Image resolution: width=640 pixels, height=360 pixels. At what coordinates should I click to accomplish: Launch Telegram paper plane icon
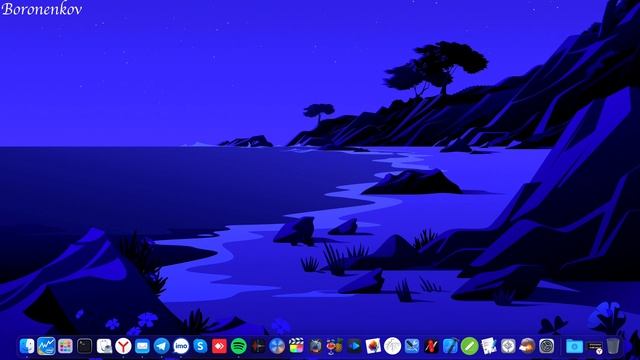[x=162, y=346]
